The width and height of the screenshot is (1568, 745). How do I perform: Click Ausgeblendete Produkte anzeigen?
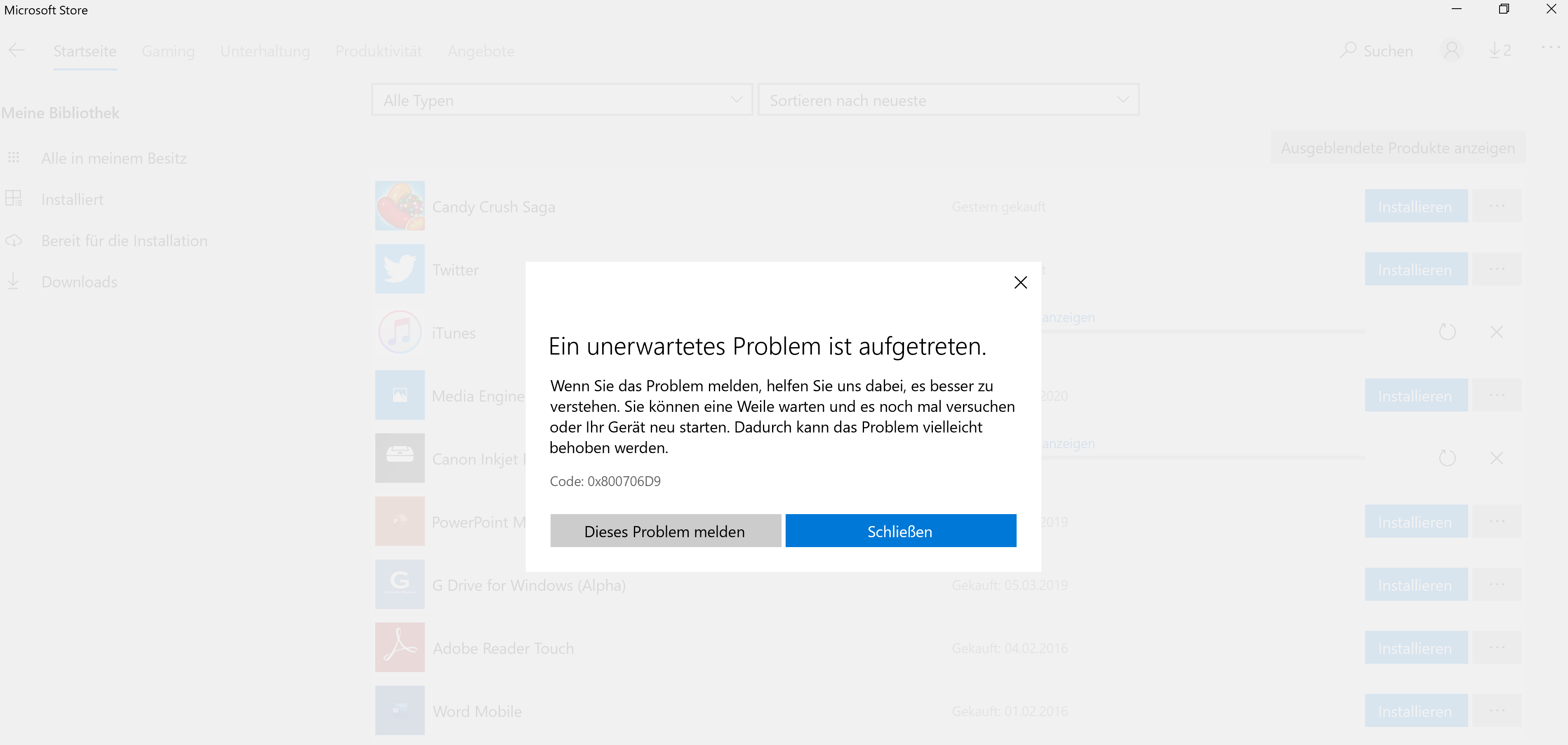(1398, 148)
